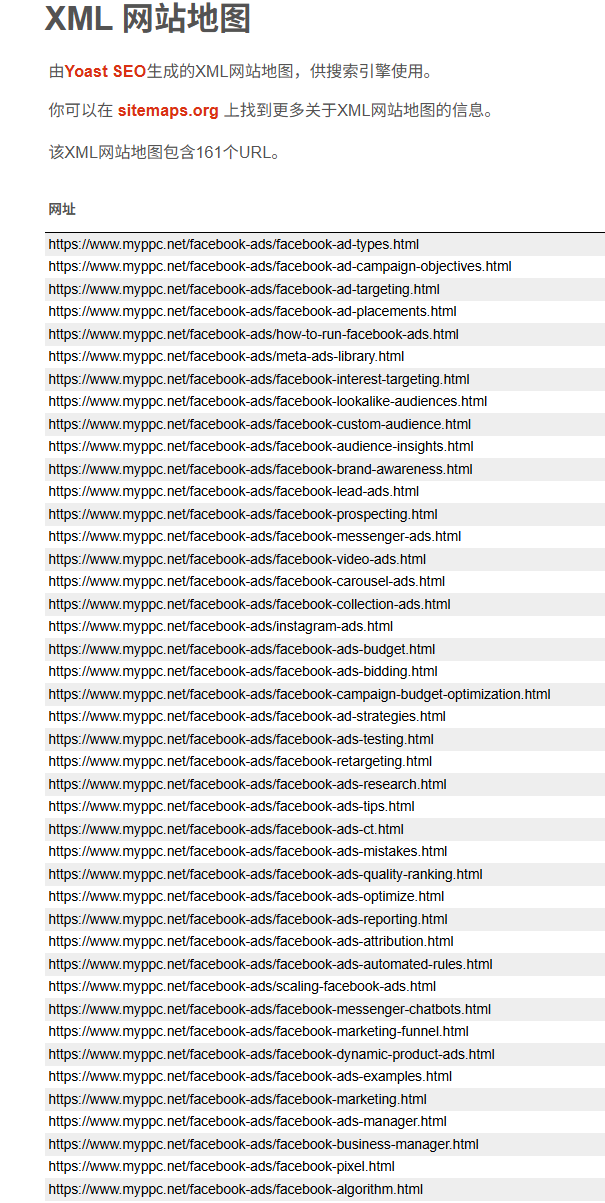The height and width of the screenshot is (1203, 605).
Task: Open the facebook-ads-testing.html URL
Action: point(241,739)
